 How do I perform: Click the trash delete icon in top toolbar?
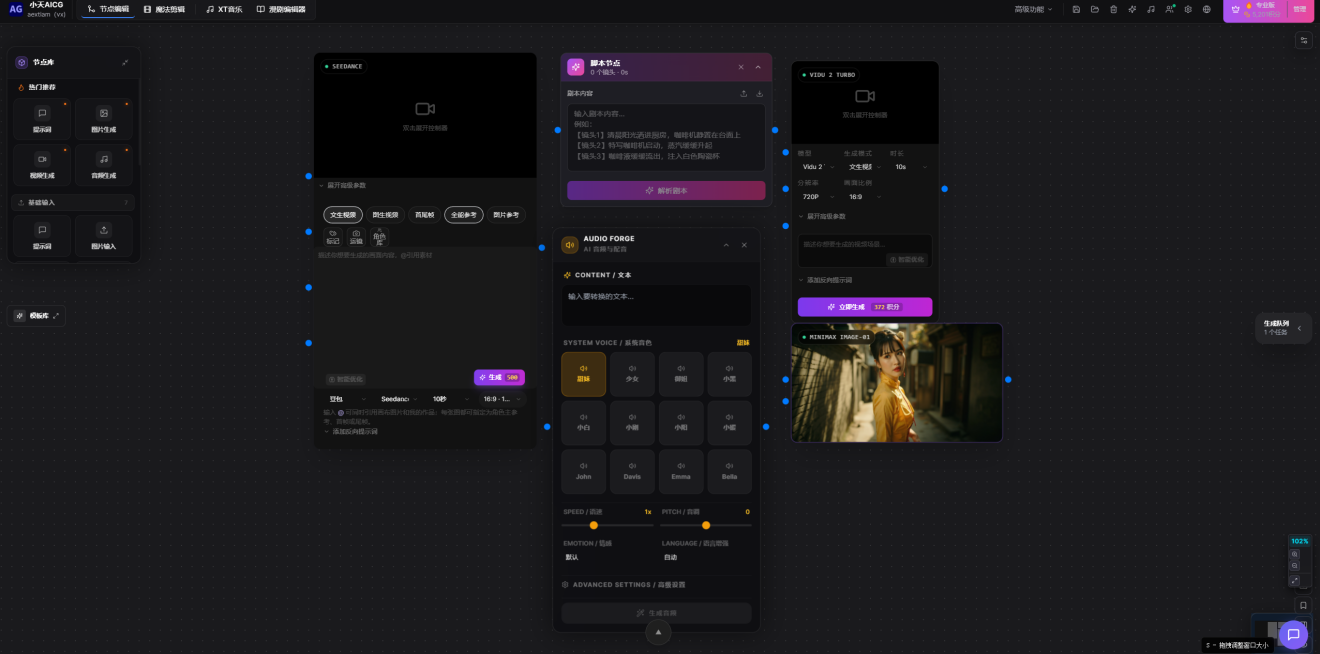pyautogui.click(x=1113, y=9)
